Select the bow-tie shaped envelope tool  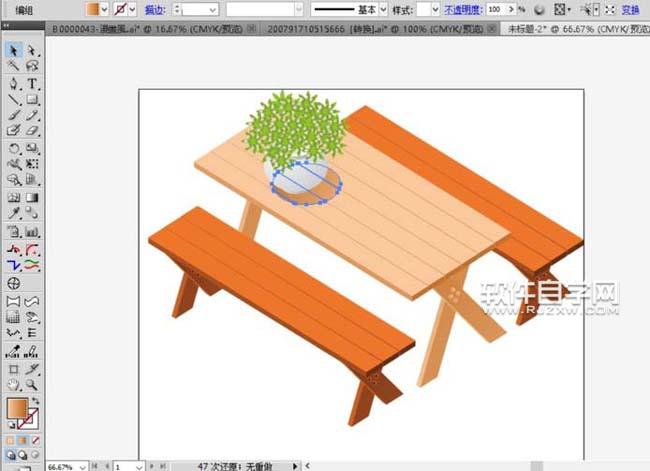pyautogui.click(x=14, y=301)
